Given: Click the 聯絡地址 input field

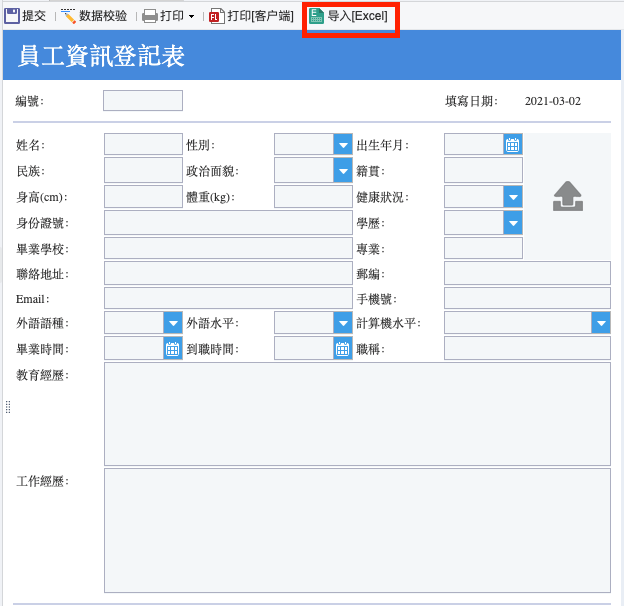Looking at the screenshot, I should pyautogui.click(x=228, y=273).
